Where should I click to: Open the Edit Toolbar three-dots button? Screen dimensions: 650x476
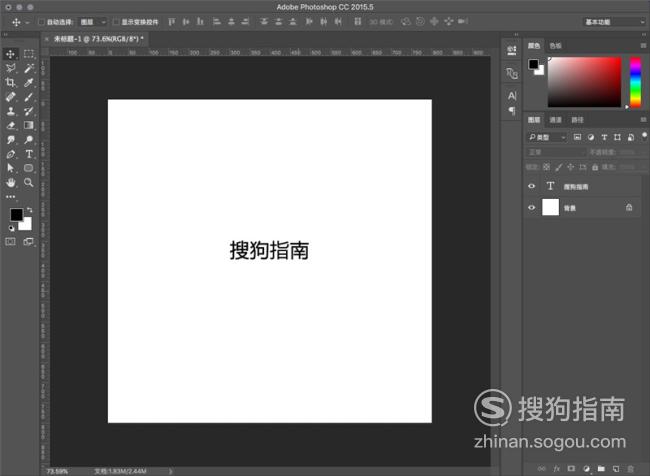pyautogui.click(x=10, y=197)
